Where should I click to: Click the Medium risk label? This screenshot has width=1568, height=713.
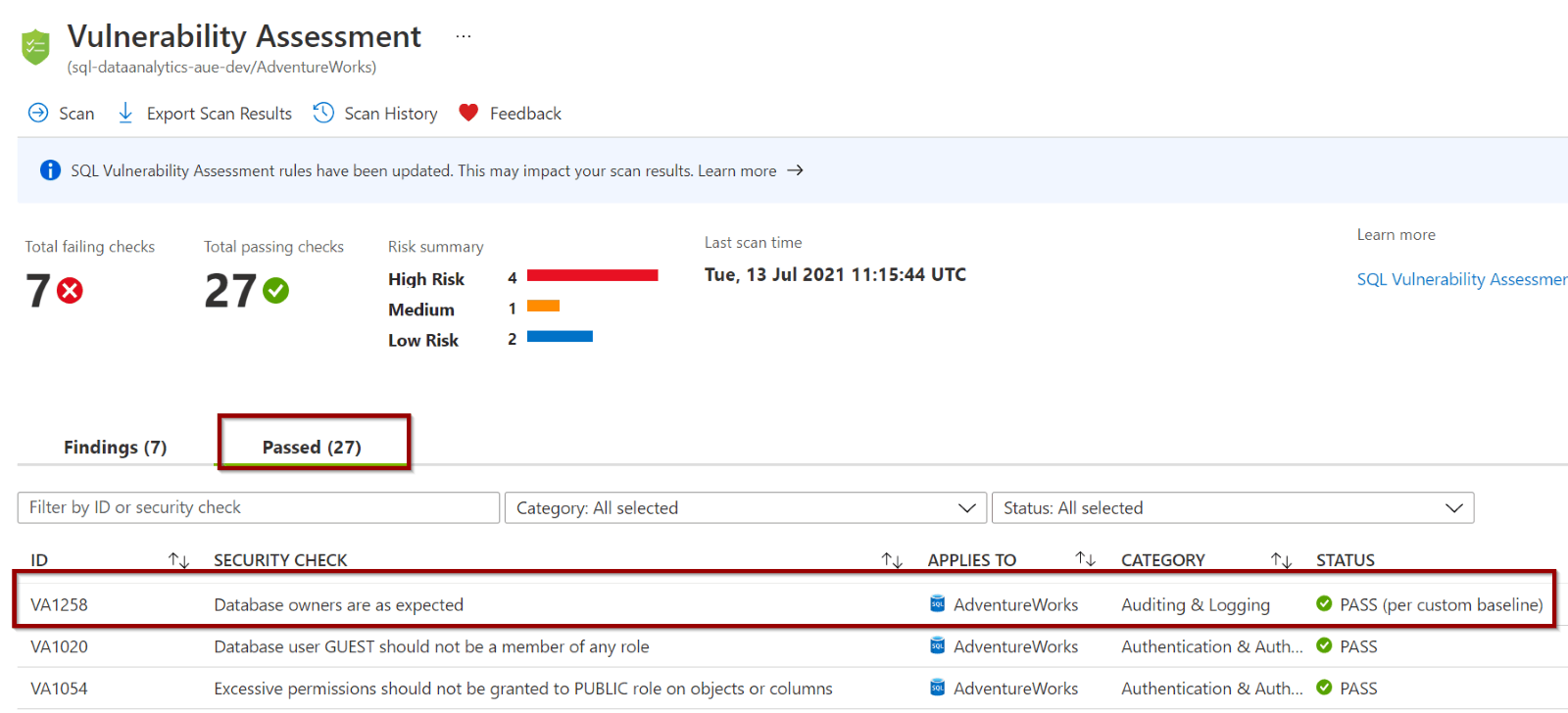pyautogui.click(x=421, y=309)
